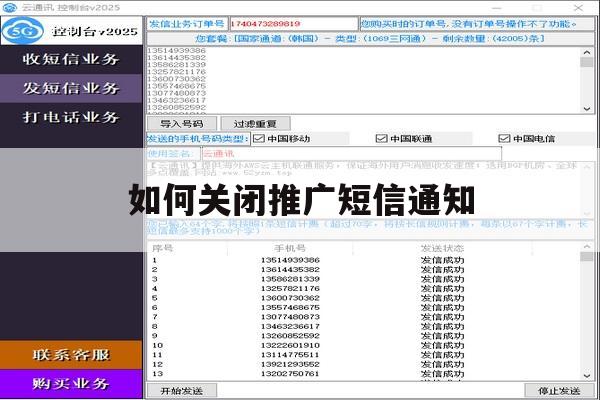Click the 使用签名 input field
The height and width of the screenshot is (400, 600).
(x=352, y=154)
